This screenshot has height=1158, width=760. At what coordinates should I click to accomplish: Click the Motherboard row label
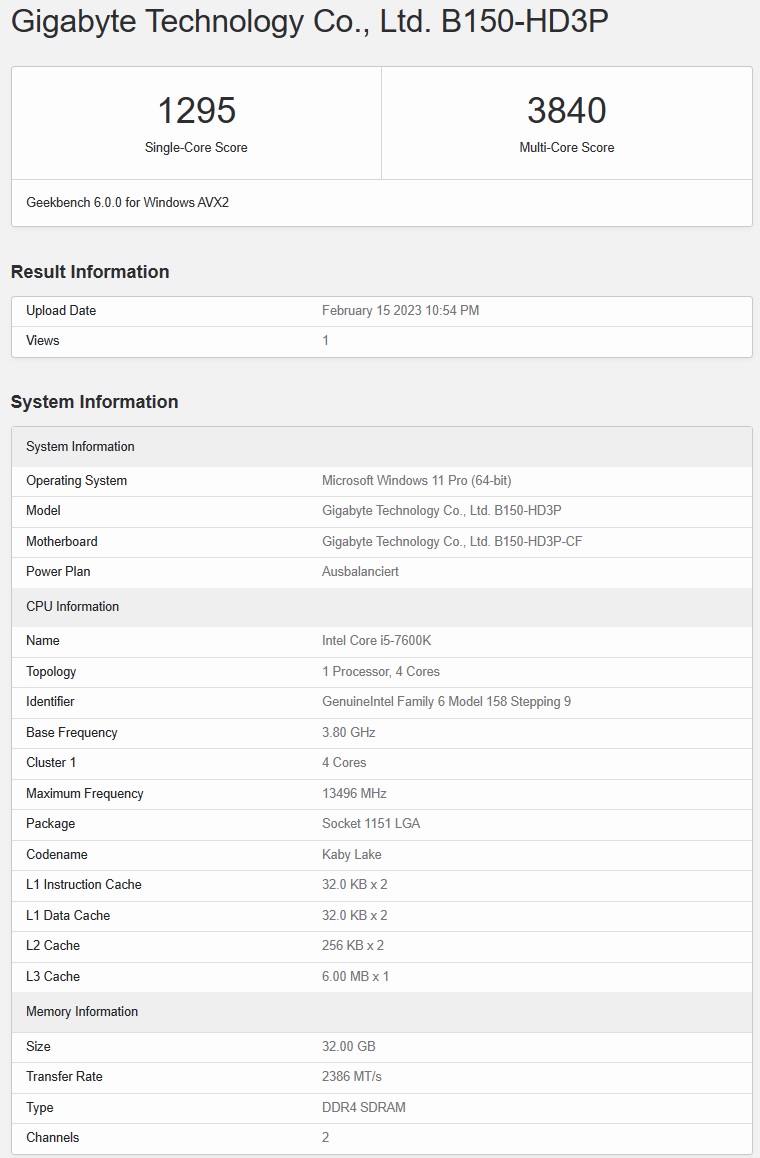[62, 542]
